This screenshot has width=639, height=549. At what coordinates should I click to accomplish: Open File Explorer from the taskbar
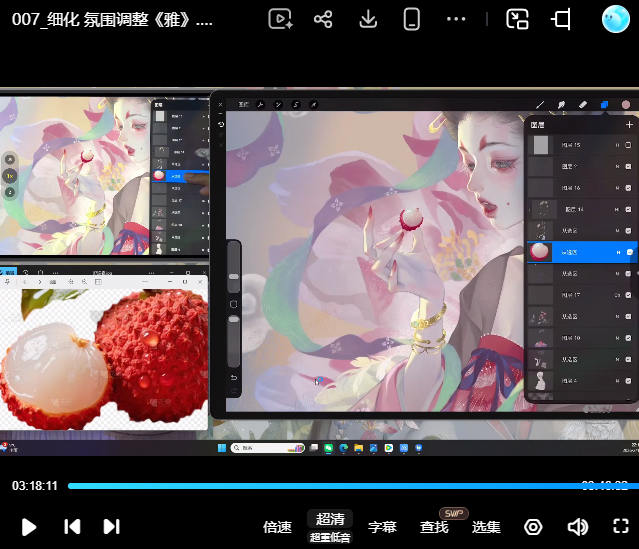tap(359, 448)
